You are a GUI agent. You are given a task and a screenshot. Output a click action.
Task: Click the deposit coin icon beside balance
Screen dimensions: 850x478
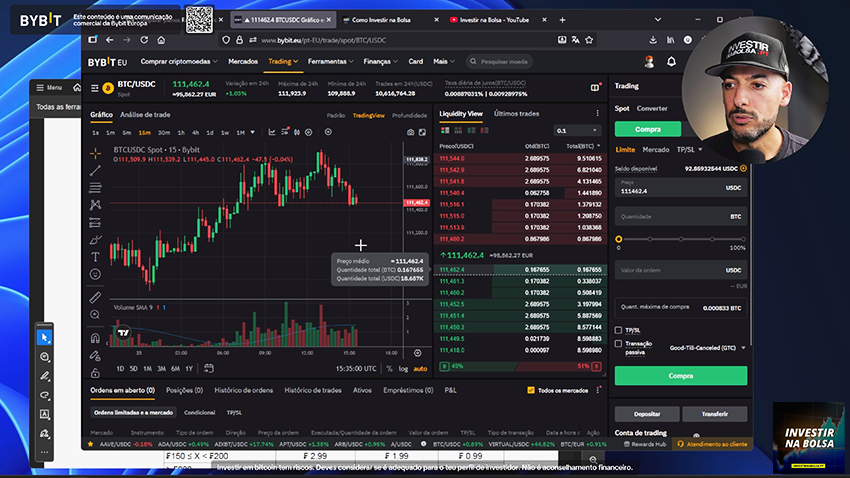[x=743, y=169]
